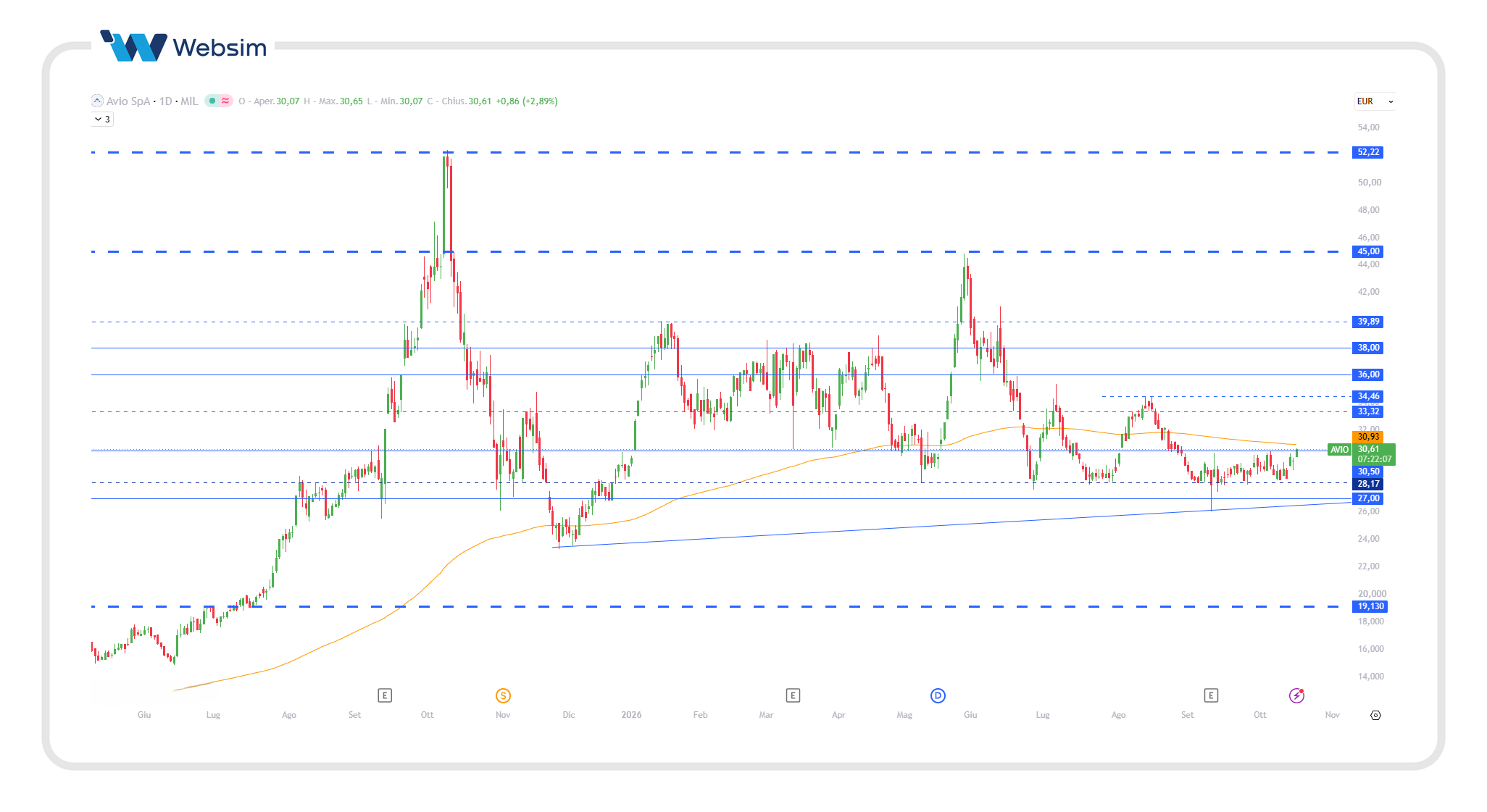Select the 19,130 price level label
The width and height of the screenshot is (1487, 812).
[x=1370, y=606]
